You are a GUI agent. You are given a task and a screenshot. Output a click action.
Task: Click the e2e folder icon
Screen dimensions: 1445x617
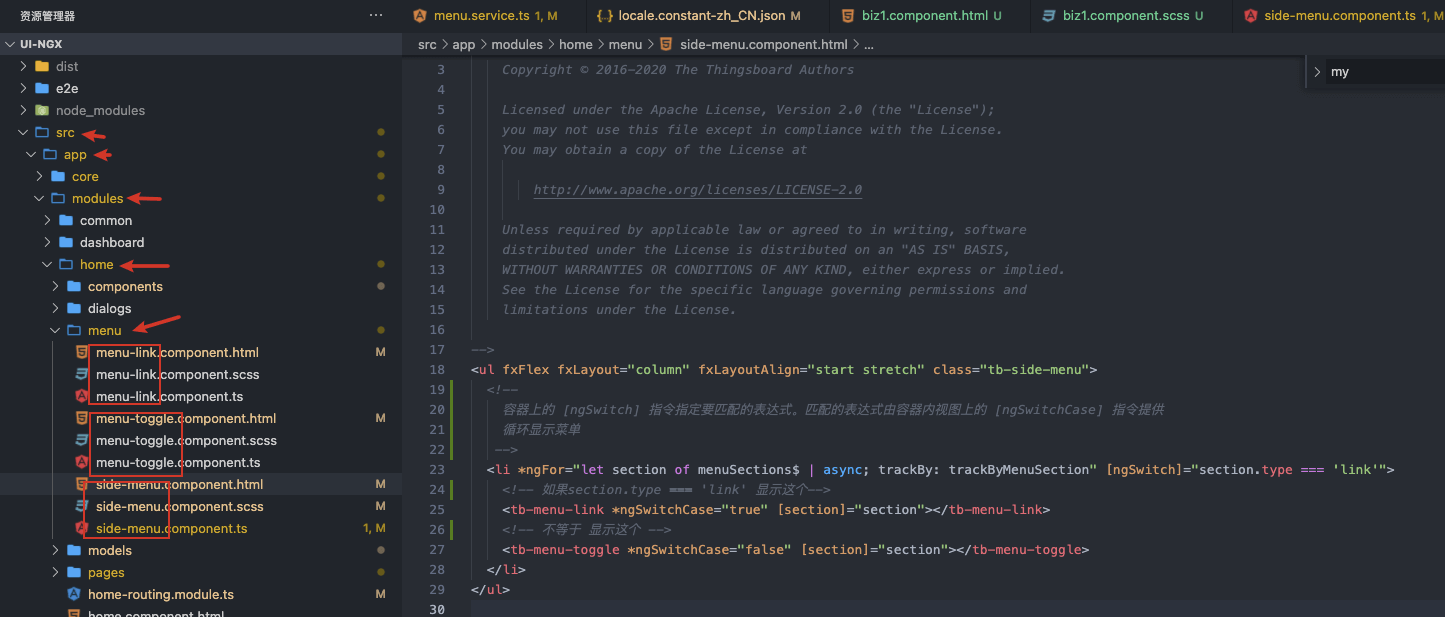(41, 88)
